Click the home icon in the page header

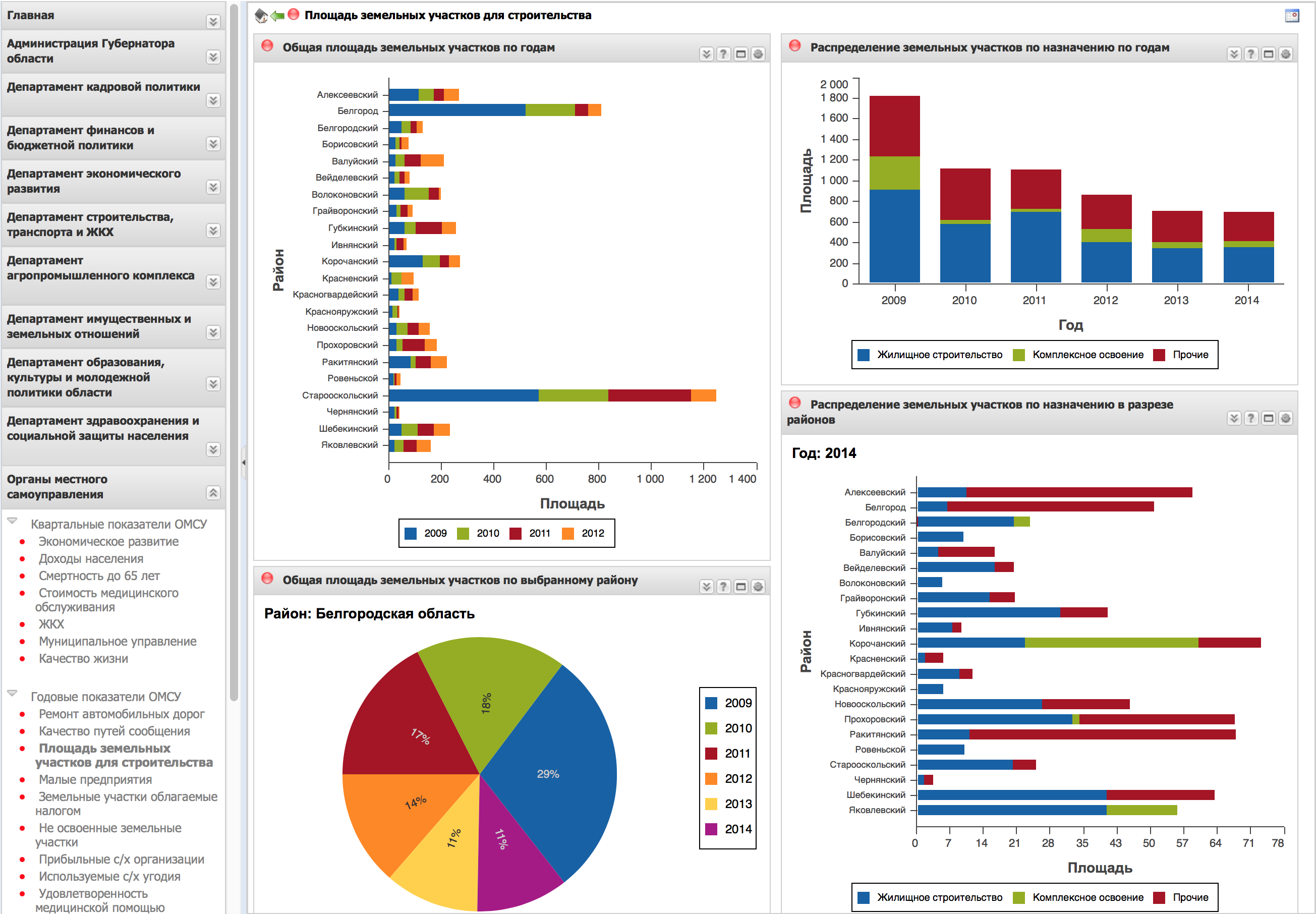[261, 16]
